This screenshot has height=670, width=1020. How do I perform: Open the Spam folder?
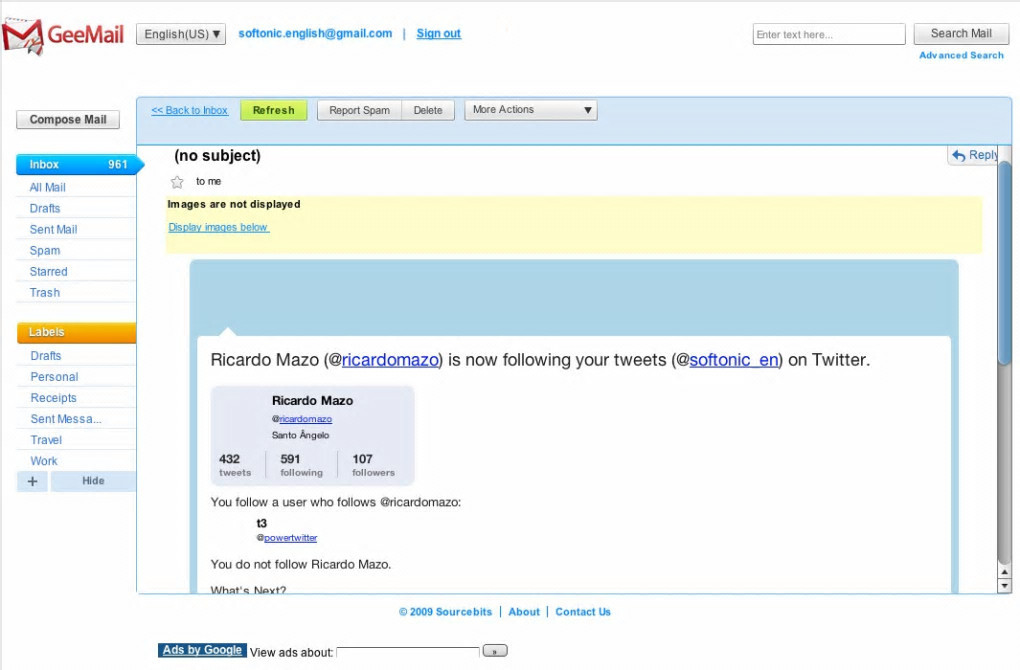point(45,250)
